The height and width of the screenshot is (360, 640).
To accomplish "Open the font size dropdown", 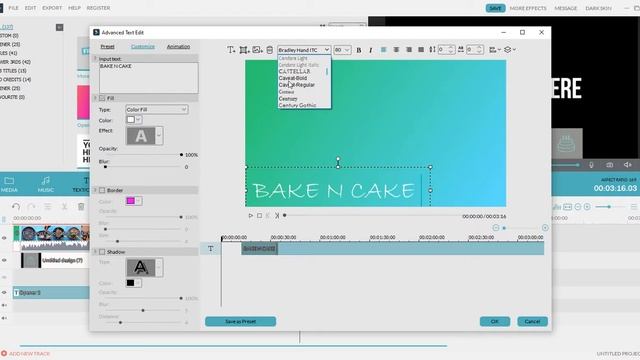I will pos(342,50).
